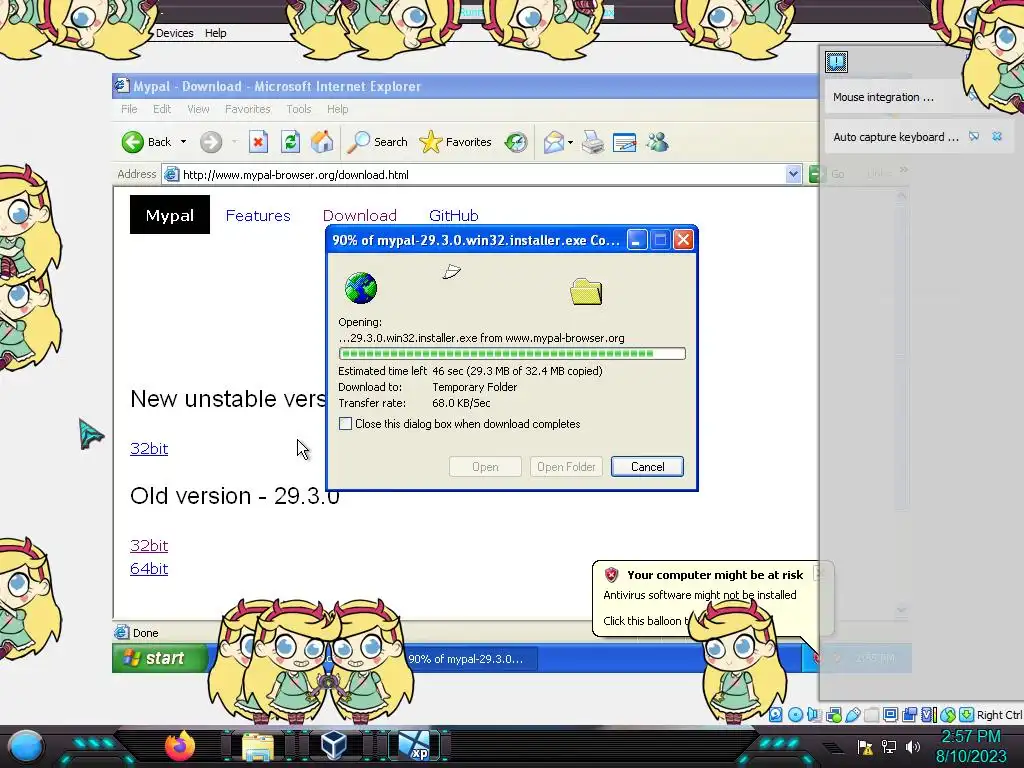
Task: Click VirtualBox mouse integration status icon
Action: (948, 714)
